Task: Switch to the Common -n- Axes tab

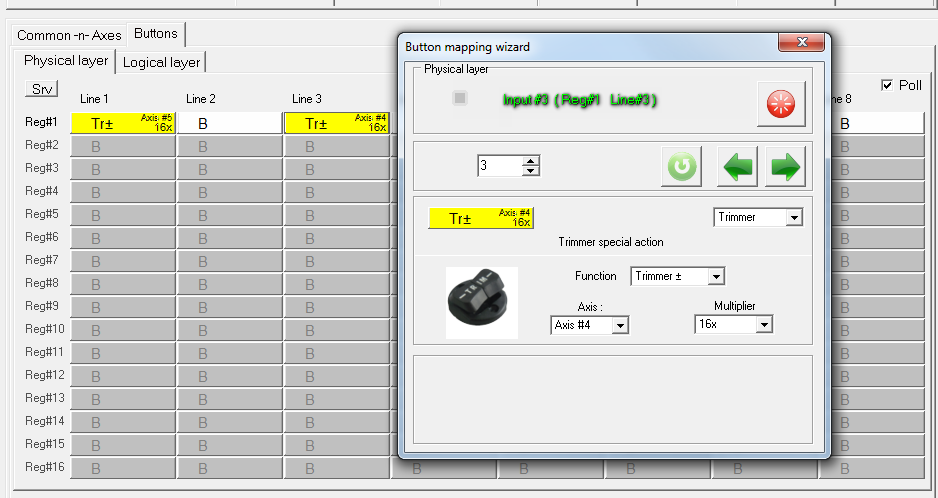Action: 69,35
